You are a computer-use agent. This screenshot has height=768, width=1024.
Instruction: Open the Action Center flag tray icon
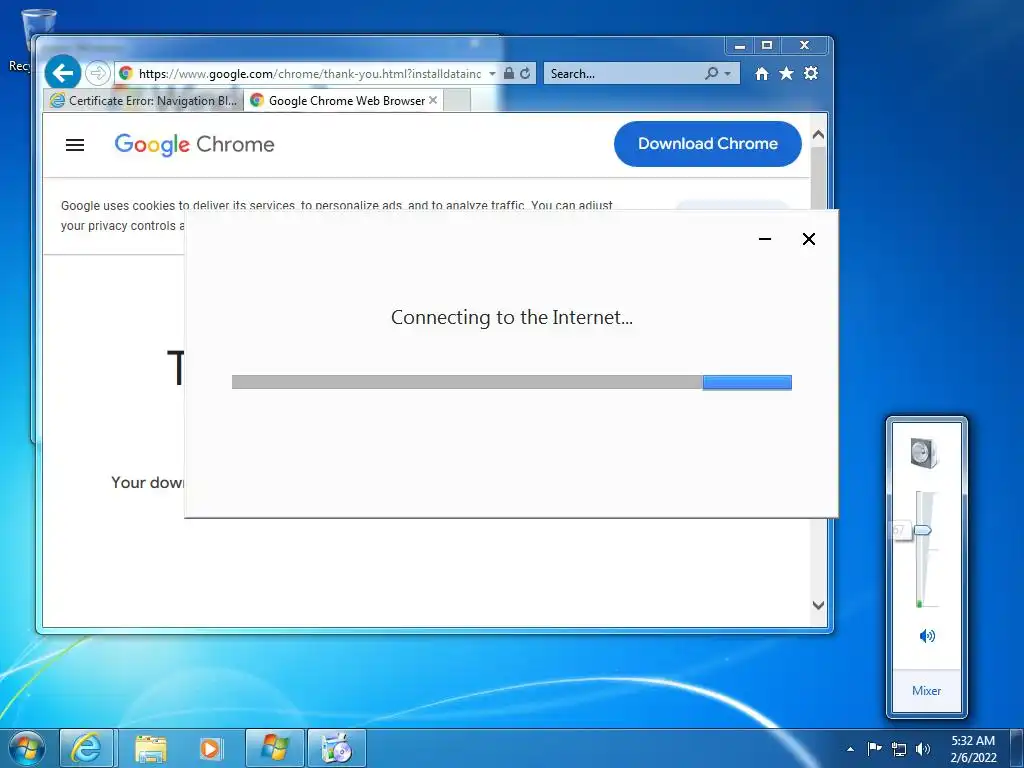click(874, 748)
